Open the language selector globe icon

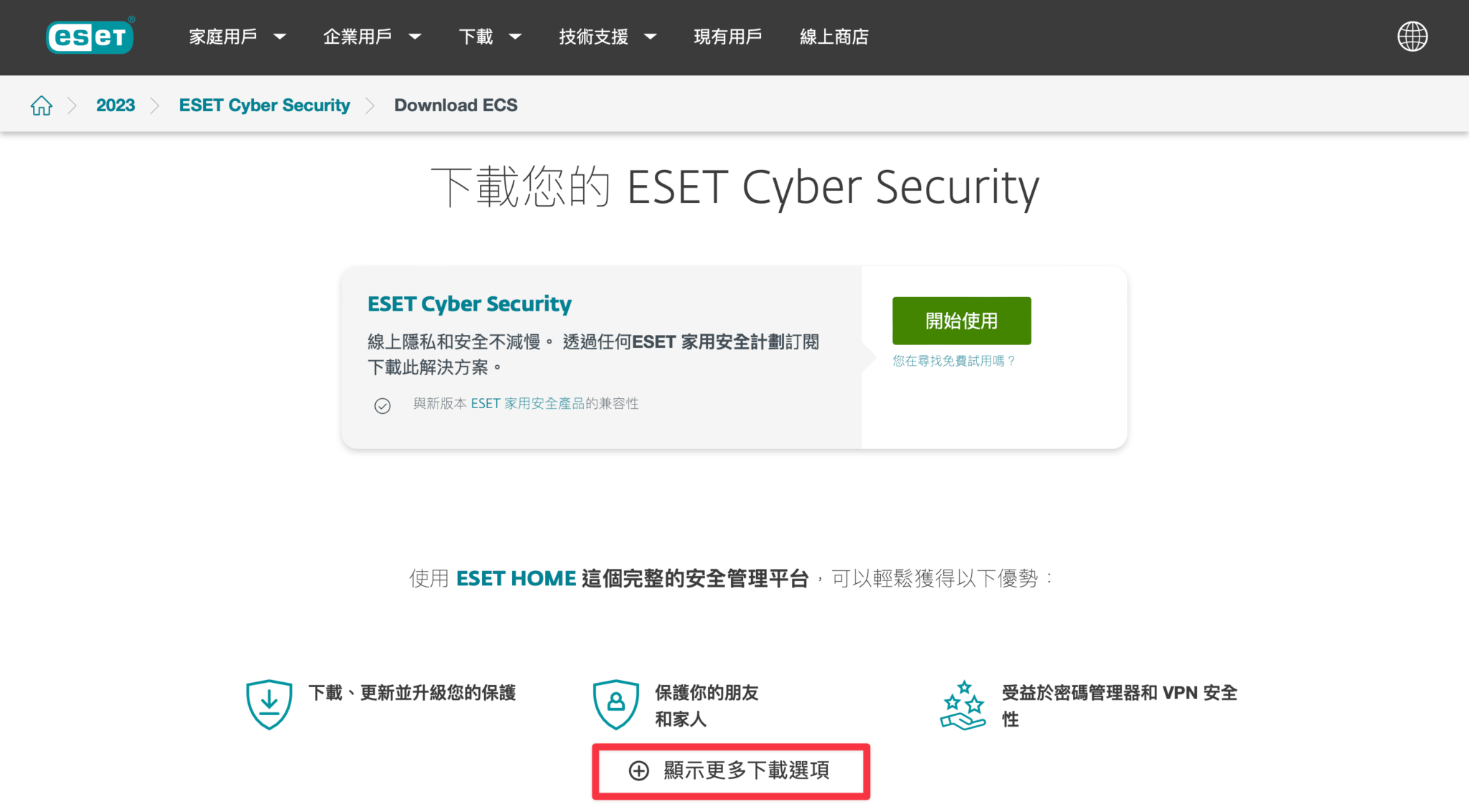click(x=1412, y=36)
